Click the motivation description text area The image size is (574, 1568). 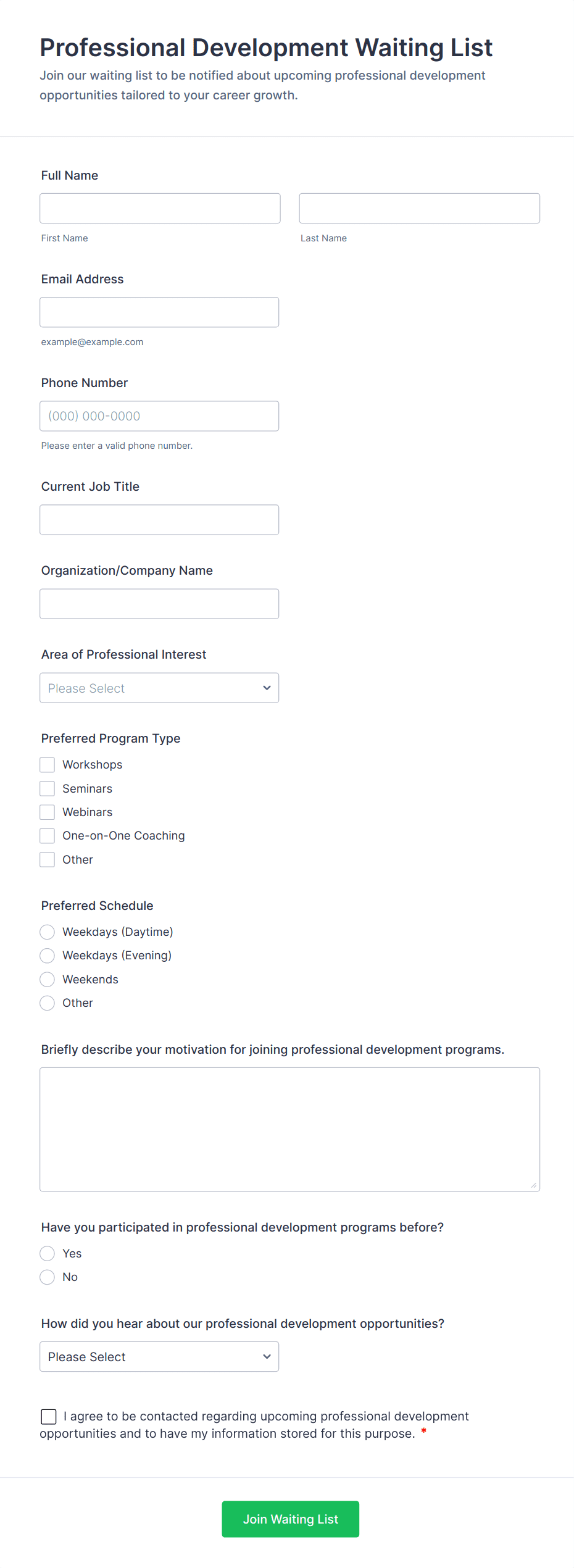(x=289, y=1128)
